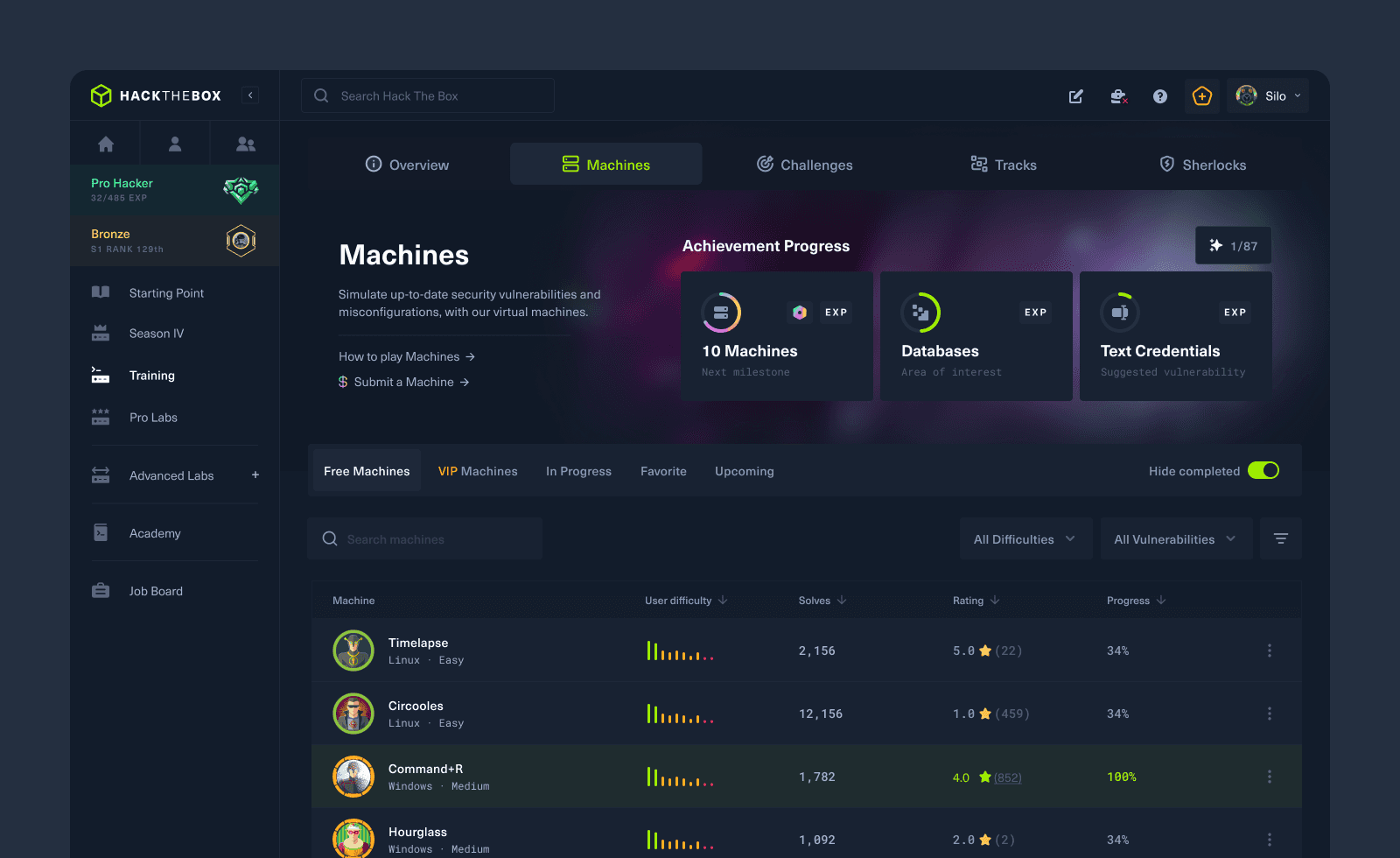Click the VPN connection status icon
This screenshot has width=1400, height=858.
[1118, 96]
